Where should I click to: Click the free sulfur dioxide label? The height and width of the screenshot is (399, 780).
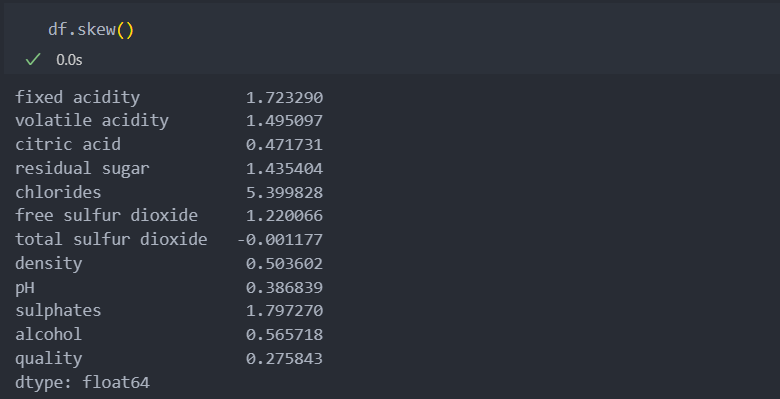(x=106, y=215)
